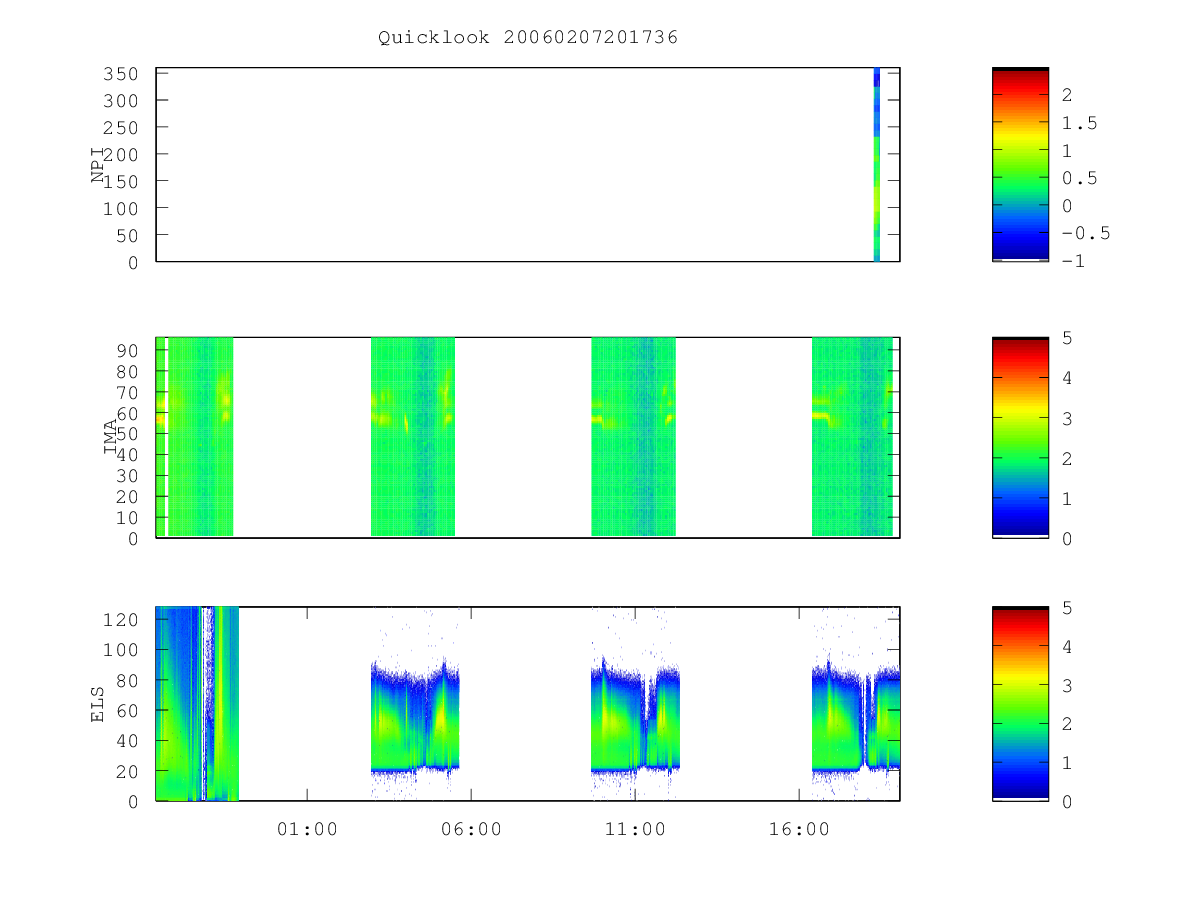Click the 1 label on ELS colorbar

pyautogui.click(x=1068, y=762)
